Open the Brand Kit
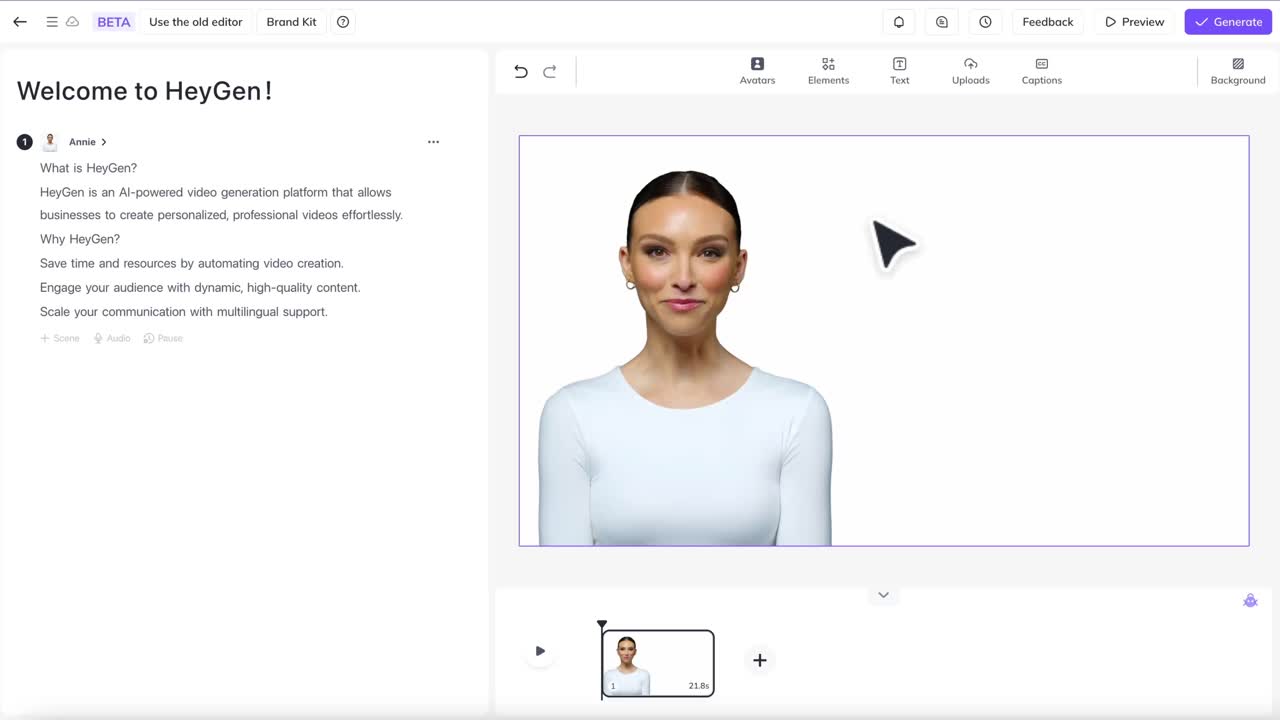 [291, 22]
